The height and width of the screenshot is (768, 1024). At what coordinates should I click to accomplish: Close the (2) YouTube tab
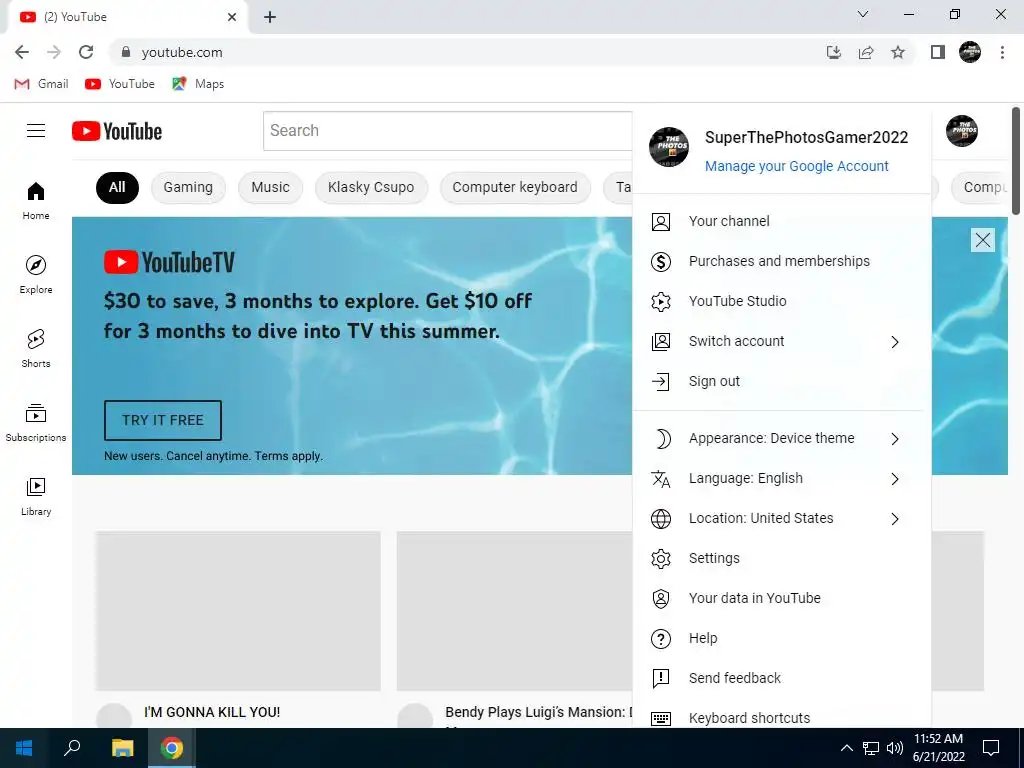coord(232,17)
